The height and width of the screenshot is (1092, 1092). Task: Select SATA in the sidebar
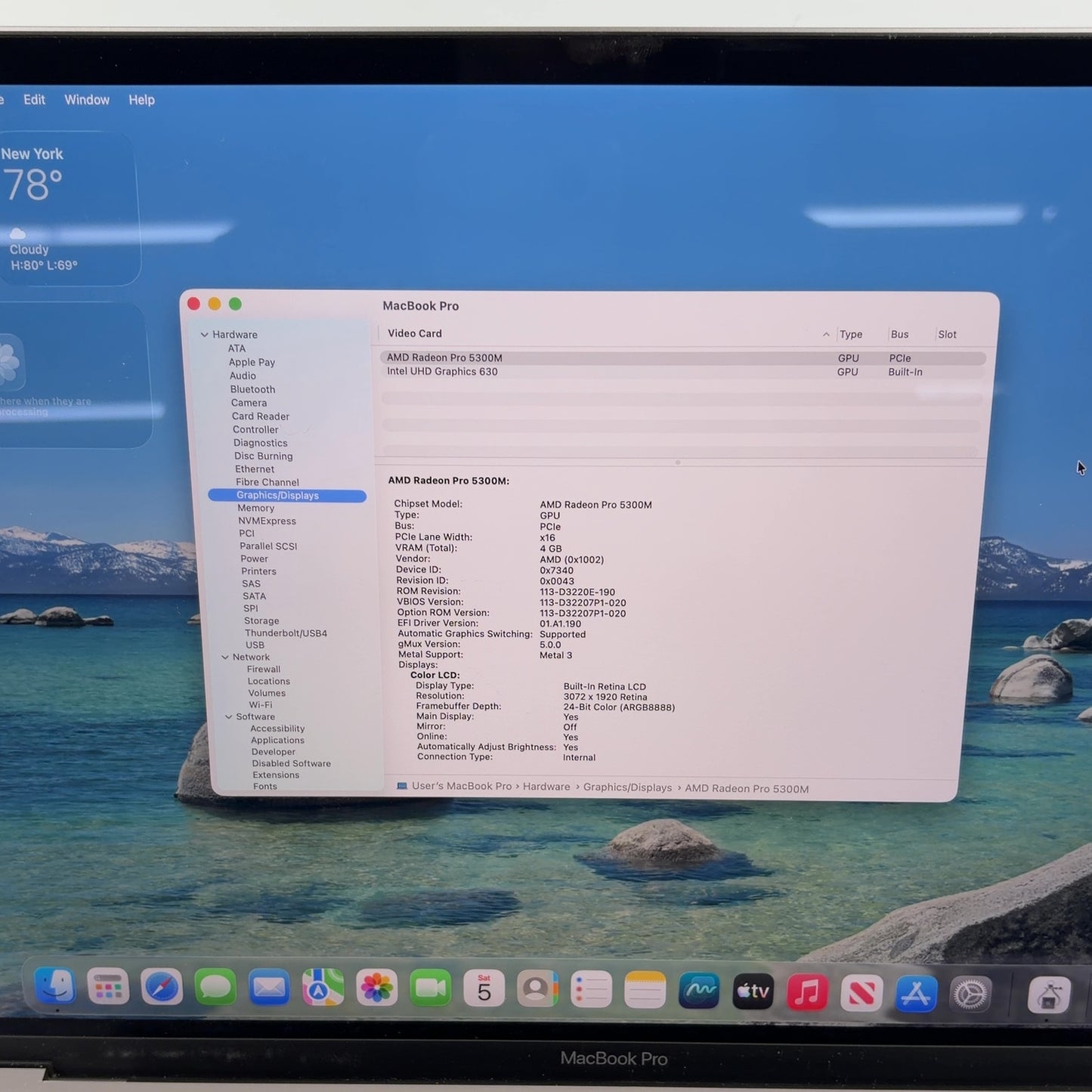point(254,596)
